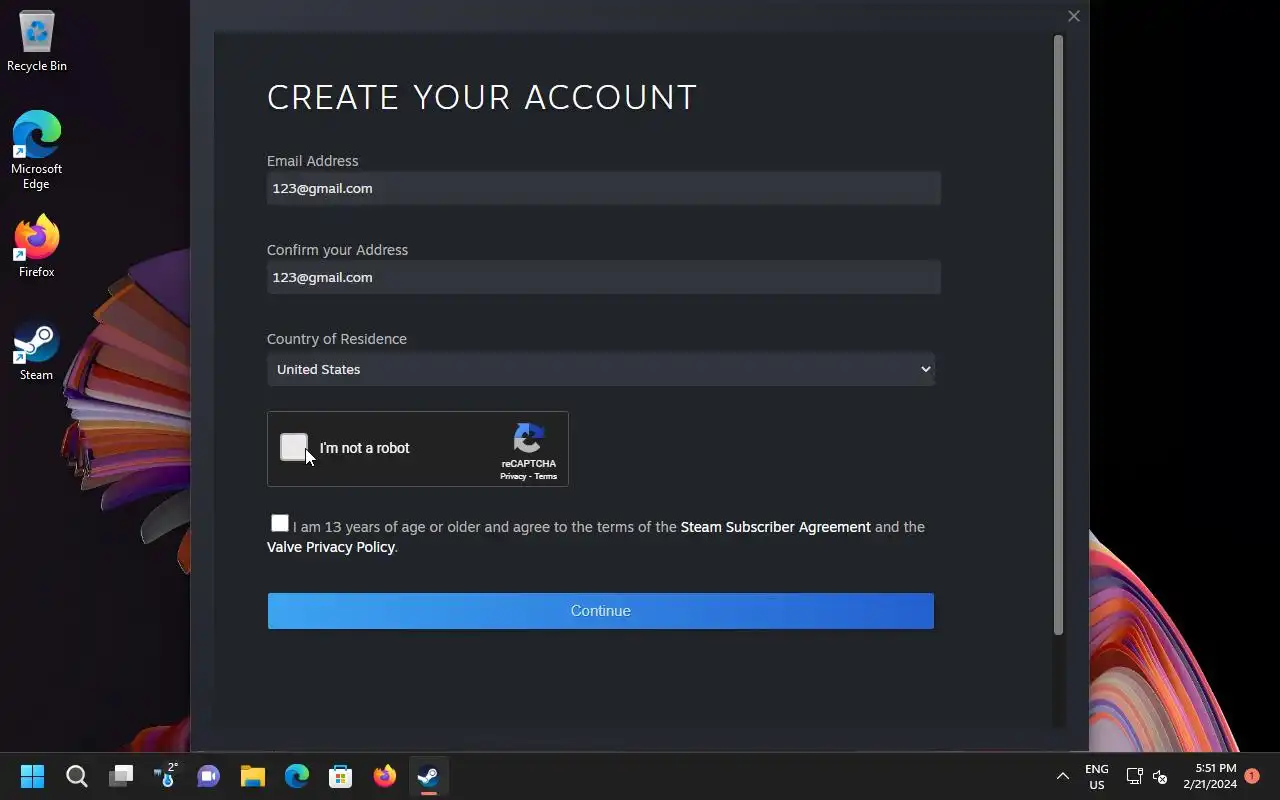Click the reCAPTCHA logo icon
Image resolution: width=1280 pixels, height=800 pixels.
point(529,438)
